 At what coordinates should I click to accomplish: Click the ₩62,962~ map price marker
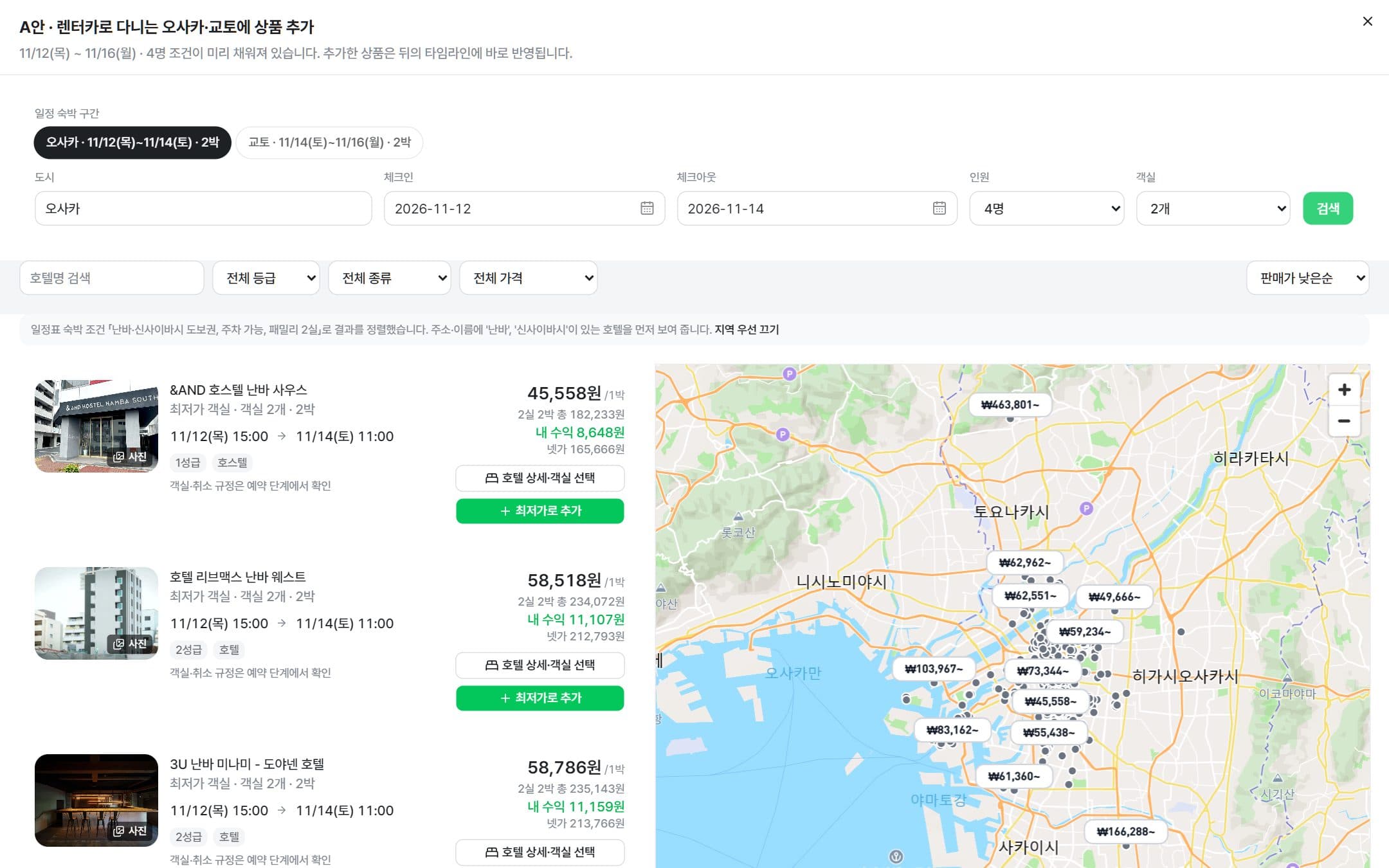pyautogui.click(x=1024, y=563)
